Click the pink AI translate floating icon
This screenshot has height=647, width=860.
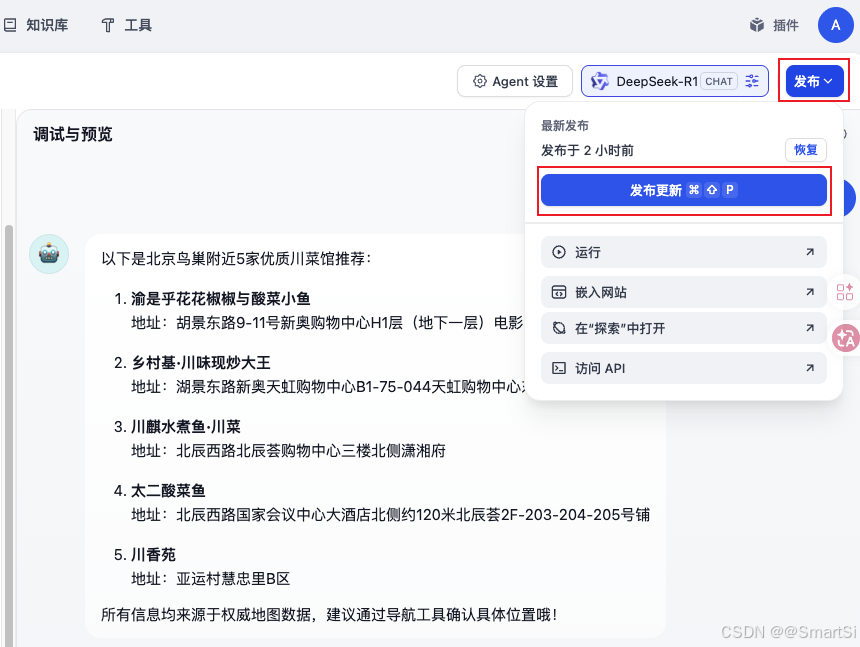point(846,339)
